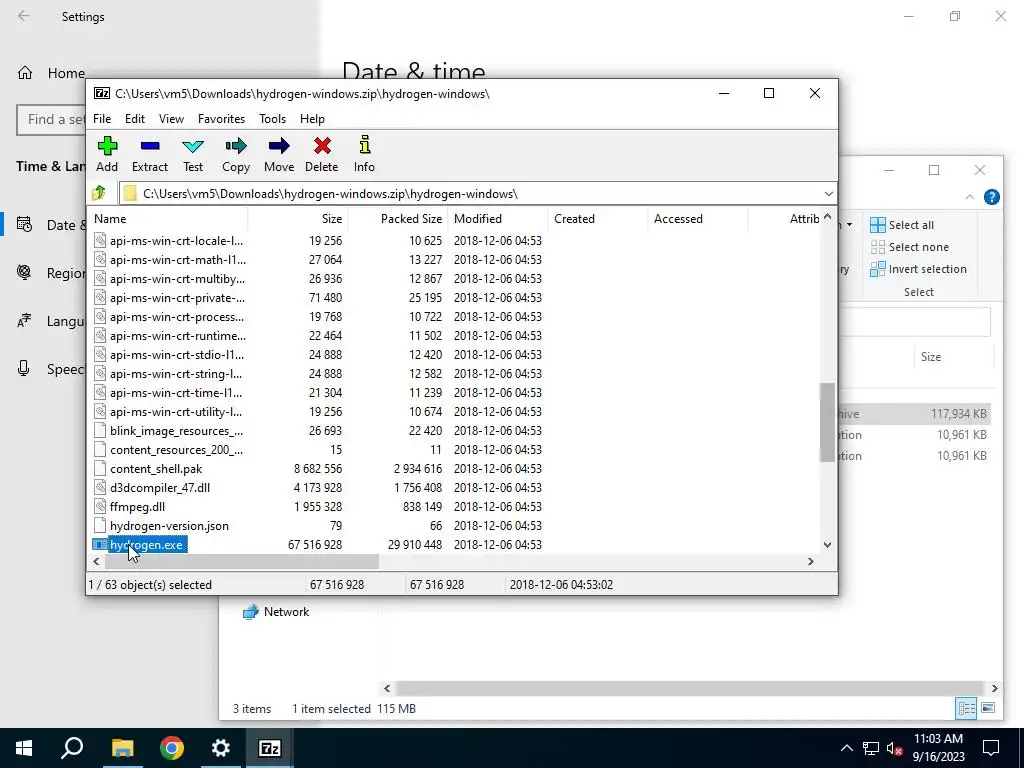Viewport: 1024px width, 768px height.
Task: Expand the 7-Zip address path dropdown
Action: 829,193
